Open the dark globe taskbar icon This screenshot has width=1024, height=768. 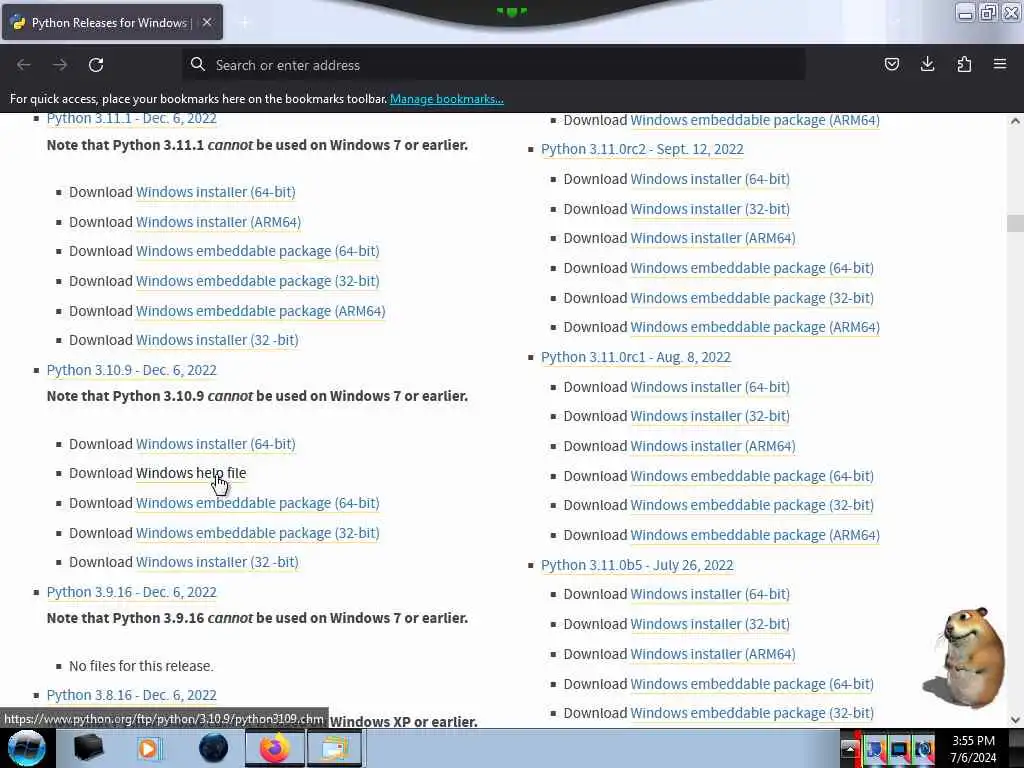213,748
